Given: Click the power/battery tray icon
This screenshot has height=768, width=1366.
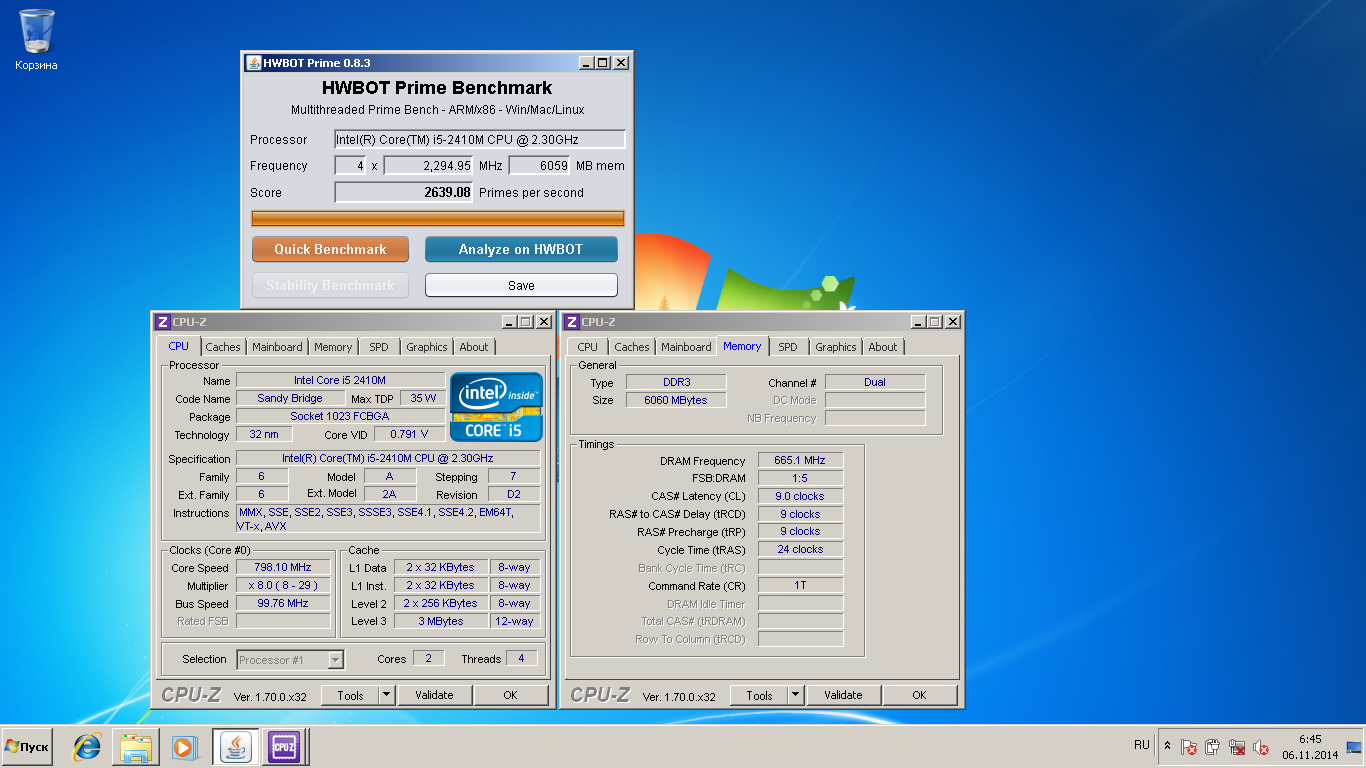Looking at the screenshot, I should [1213, 747].
